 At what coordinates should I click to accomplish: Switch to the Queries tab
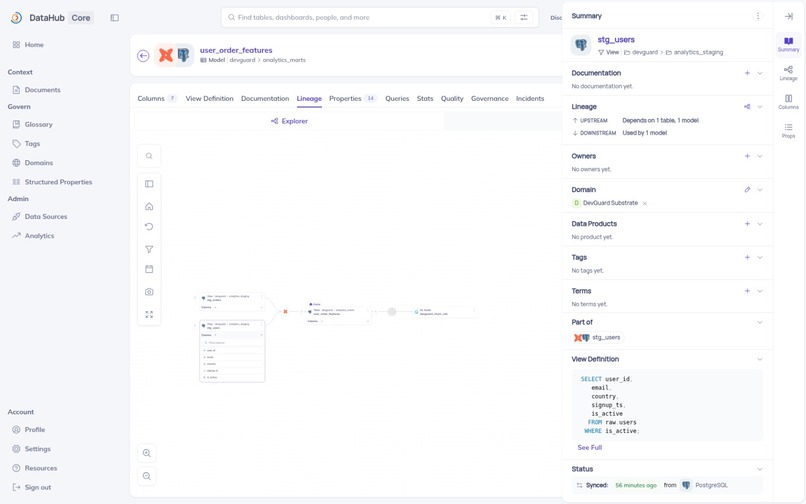397,98
